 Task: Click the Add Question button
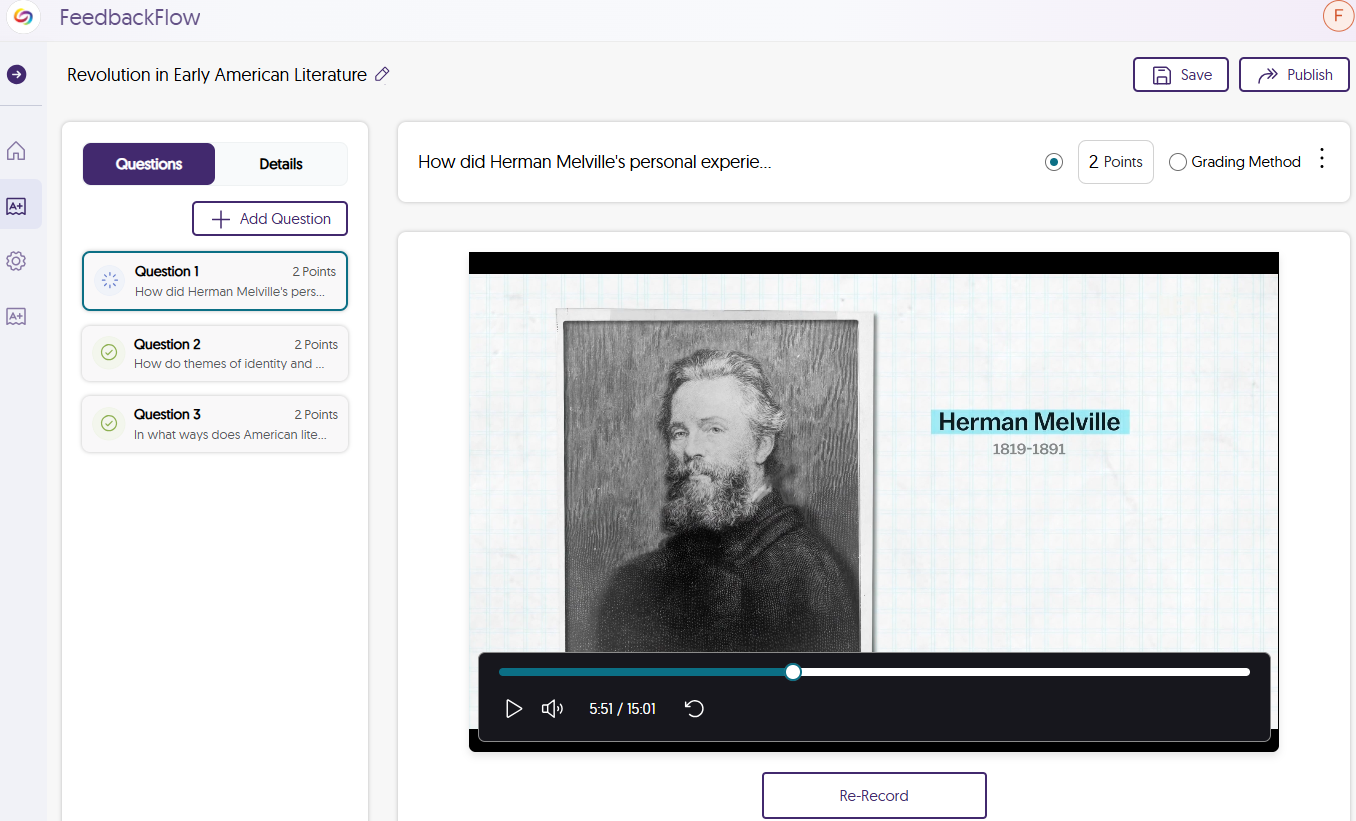[x=270, y=219]
